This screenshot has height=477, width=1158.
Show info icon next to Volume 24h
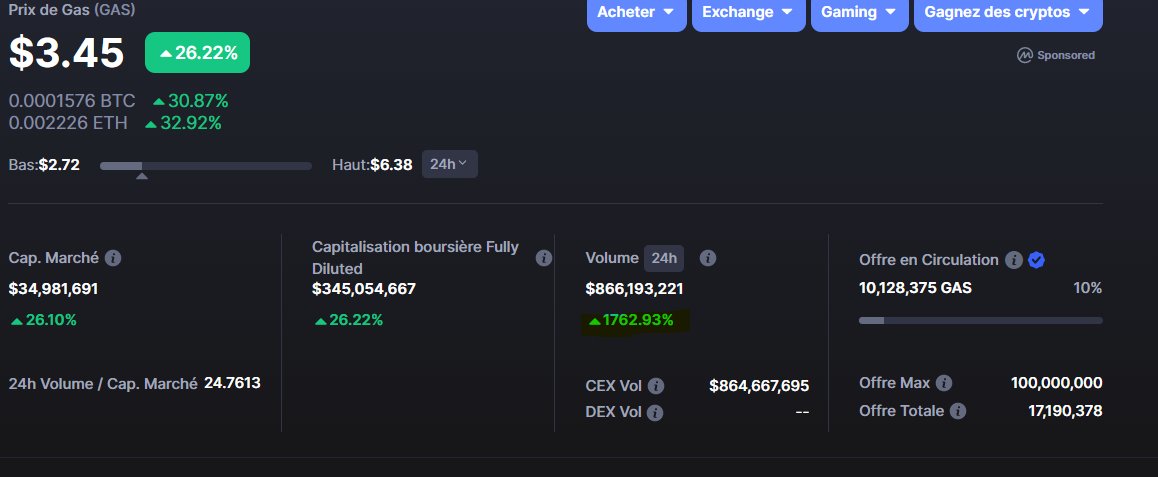[708, 258]
